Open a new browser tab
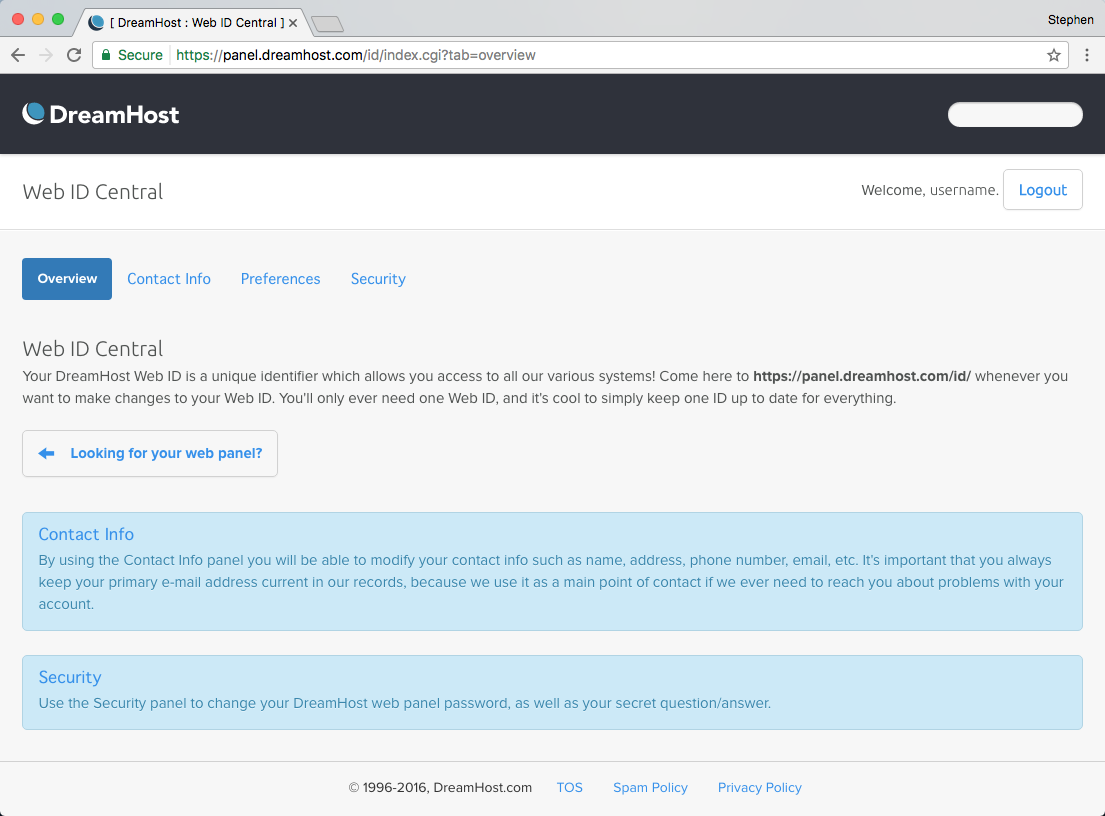This screenshot has height=816, width=1105. tap(328, 24)
